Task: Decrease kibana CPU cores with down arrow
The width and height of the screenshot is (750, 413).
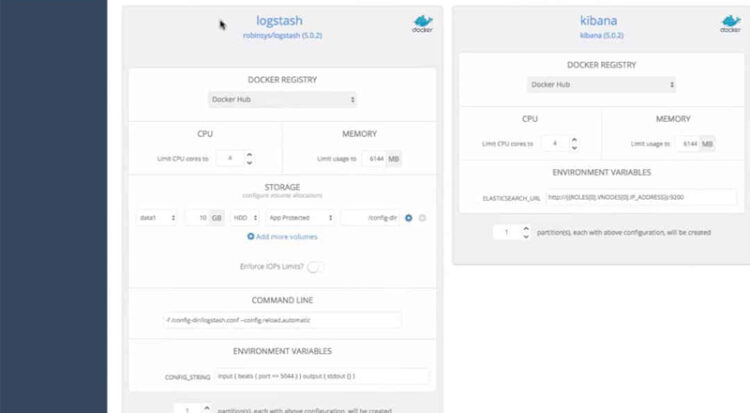Action: (x=574, y=148)
